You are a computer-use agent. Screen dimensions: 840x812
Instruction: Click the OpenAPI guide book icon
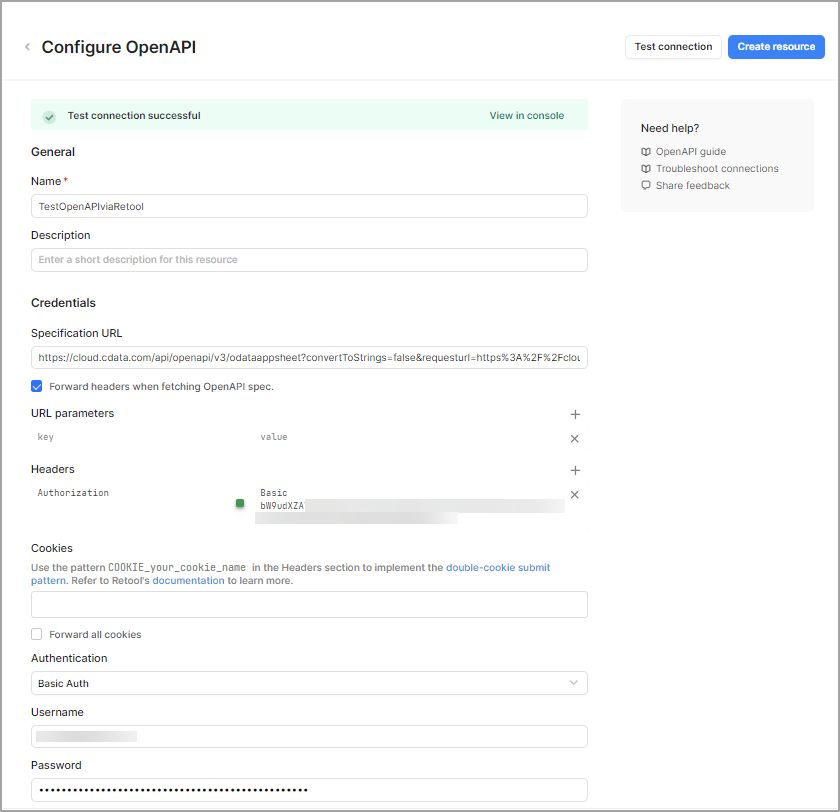pos(646,151)
